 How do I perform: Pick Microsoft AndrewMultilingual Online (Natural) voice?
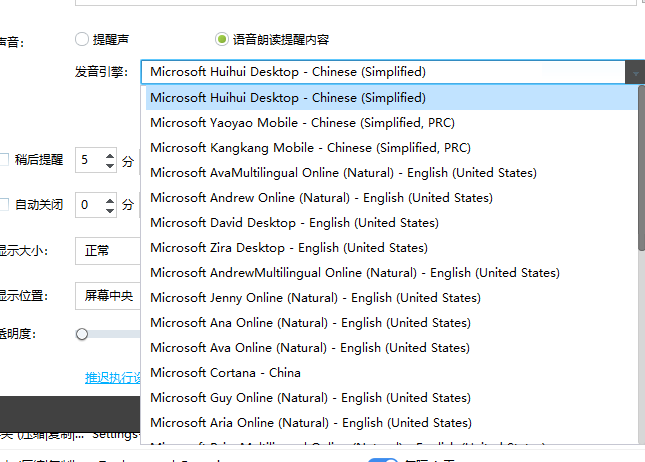click(x=391, y=273)
